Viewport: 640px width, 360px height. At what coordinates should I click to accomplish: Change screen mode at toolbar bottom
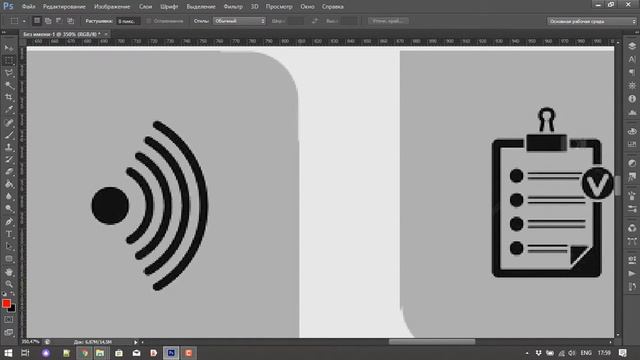(x=9, y=332)
